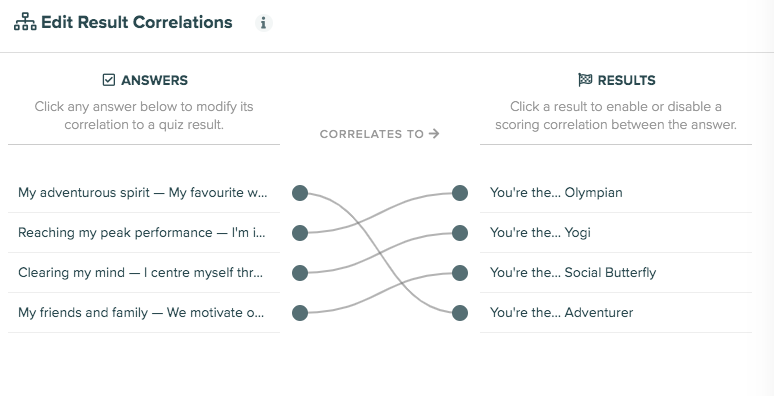Viewport: 774px width, 396px height.
Task: Click the You're the... Social Butterfly result
Action: tap(616, 273)
